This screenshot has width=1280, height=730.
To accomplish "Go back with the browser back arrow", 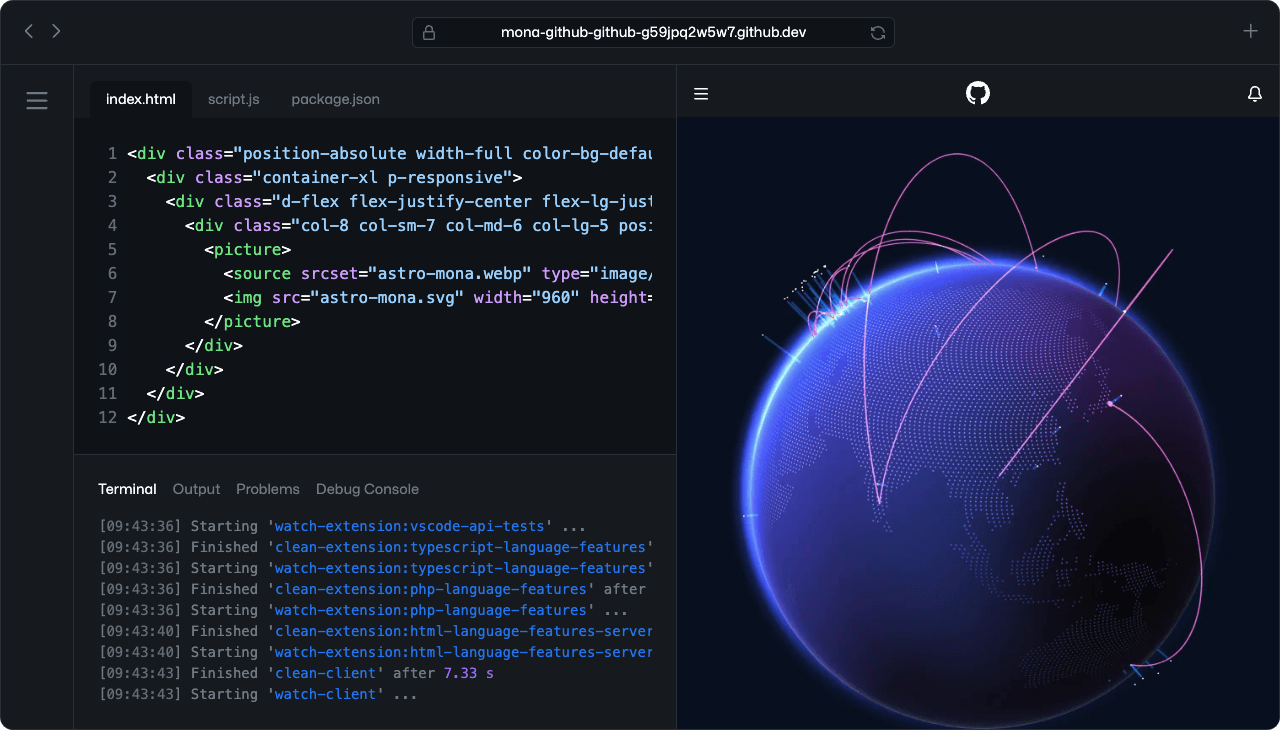I will pos(29,31).
